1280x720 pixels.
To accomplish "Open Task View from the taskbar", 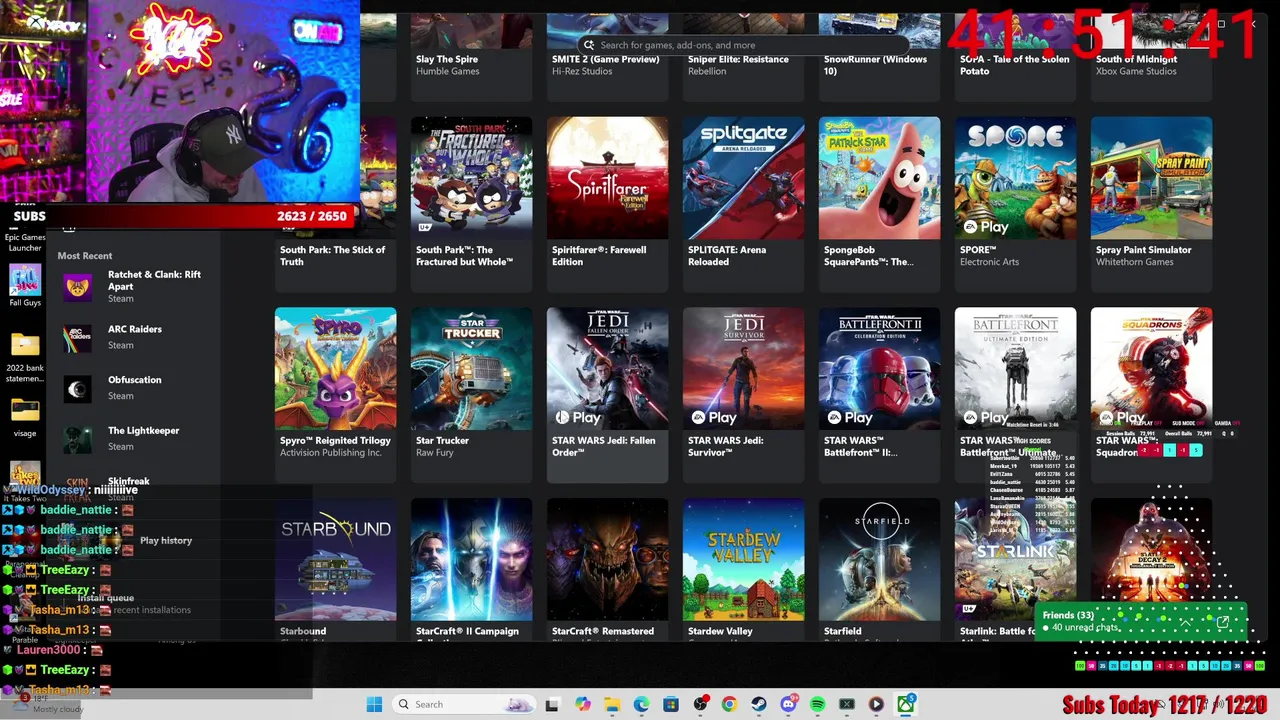I will [552, 704].
